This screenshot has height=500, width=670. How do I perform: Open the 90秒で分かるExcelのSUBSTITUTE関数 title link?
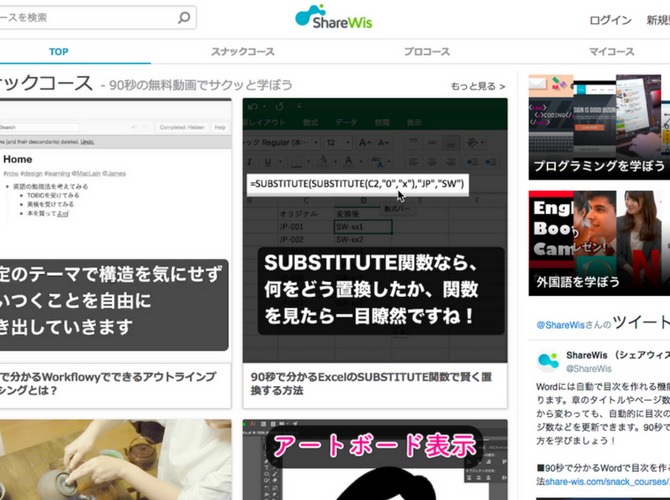tap(371, 383)
